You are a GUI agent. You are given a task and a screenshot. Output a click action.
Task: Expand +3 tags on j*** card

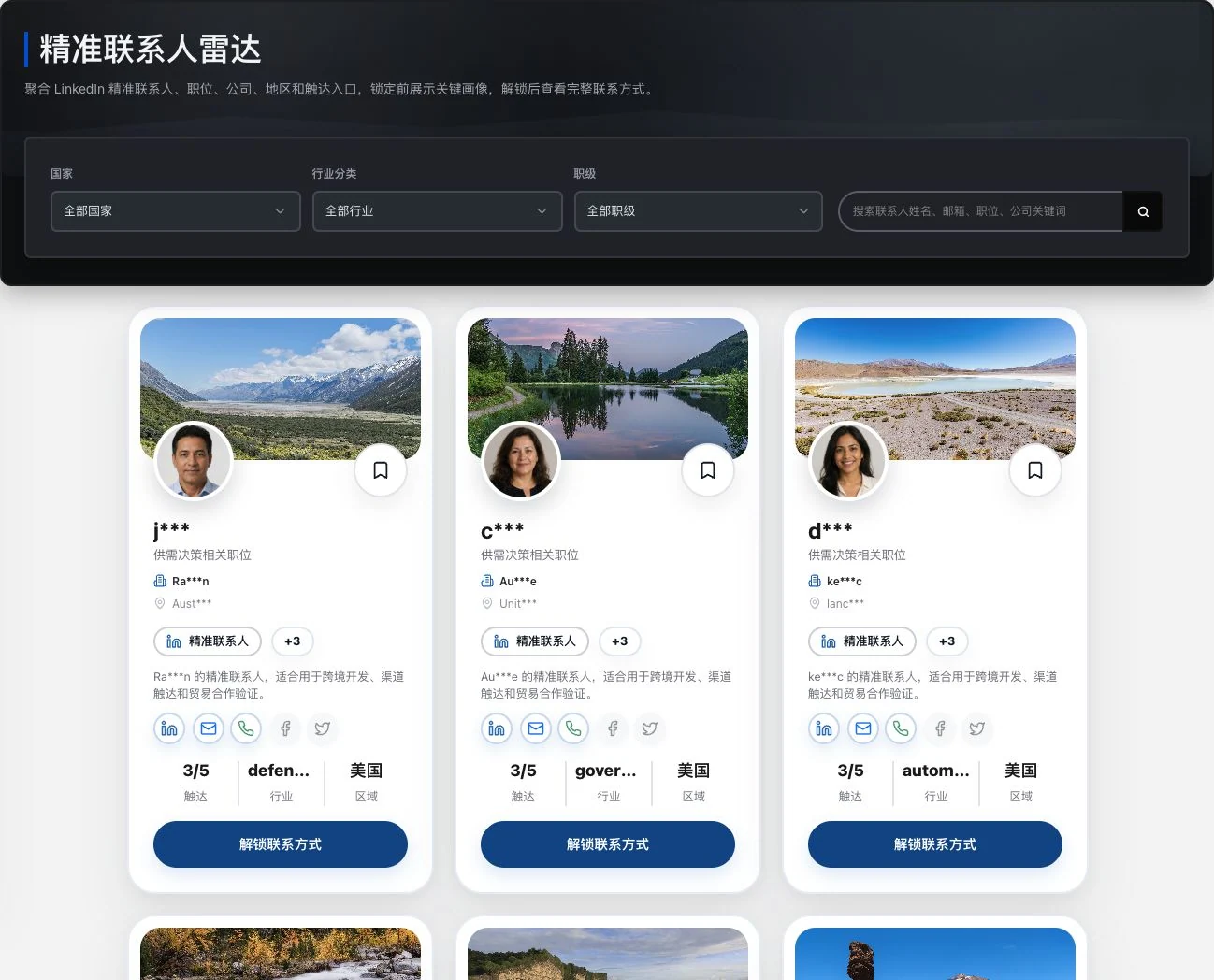click(x=293, y=641)
